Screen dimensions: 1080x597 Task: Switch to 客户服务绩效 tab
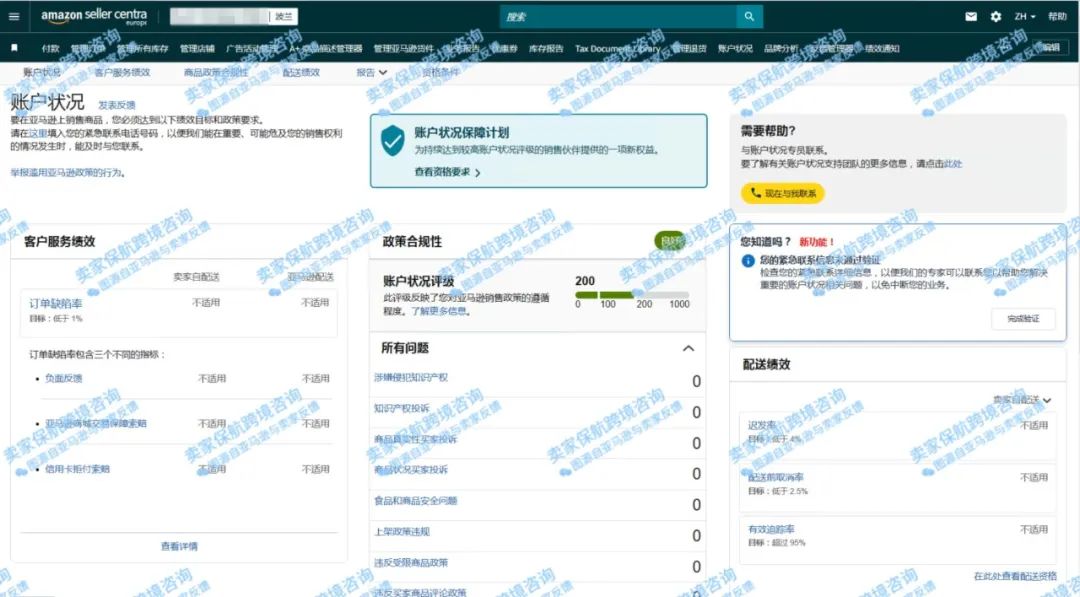pos(122,72)
